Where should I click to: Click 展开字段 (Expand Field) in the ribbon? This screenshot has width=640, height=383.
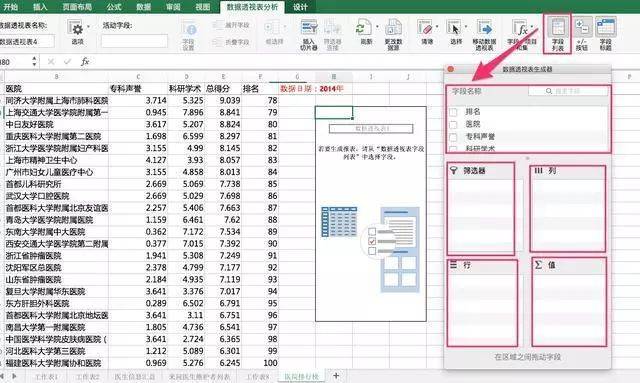pyautogui.click(x=231, y=25)
